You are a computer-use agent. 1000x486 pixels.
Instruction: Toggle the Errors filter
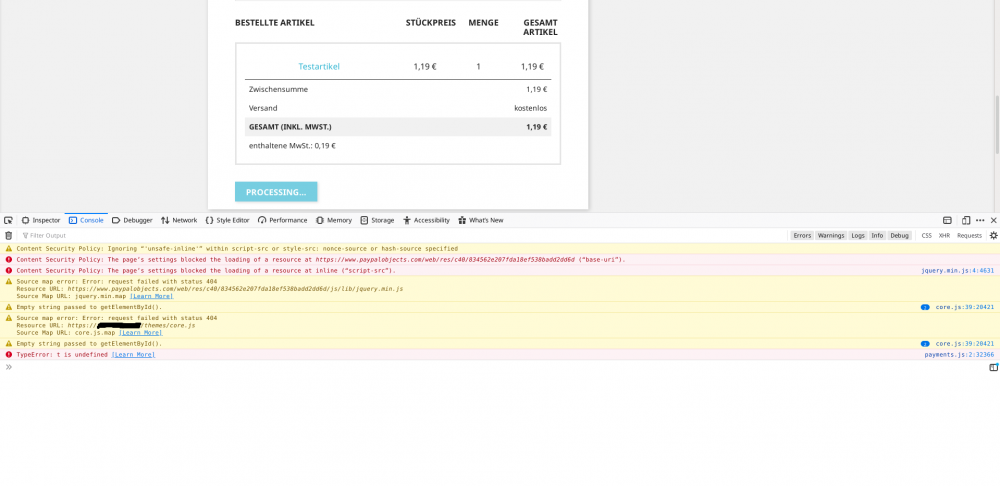[802, 235]
